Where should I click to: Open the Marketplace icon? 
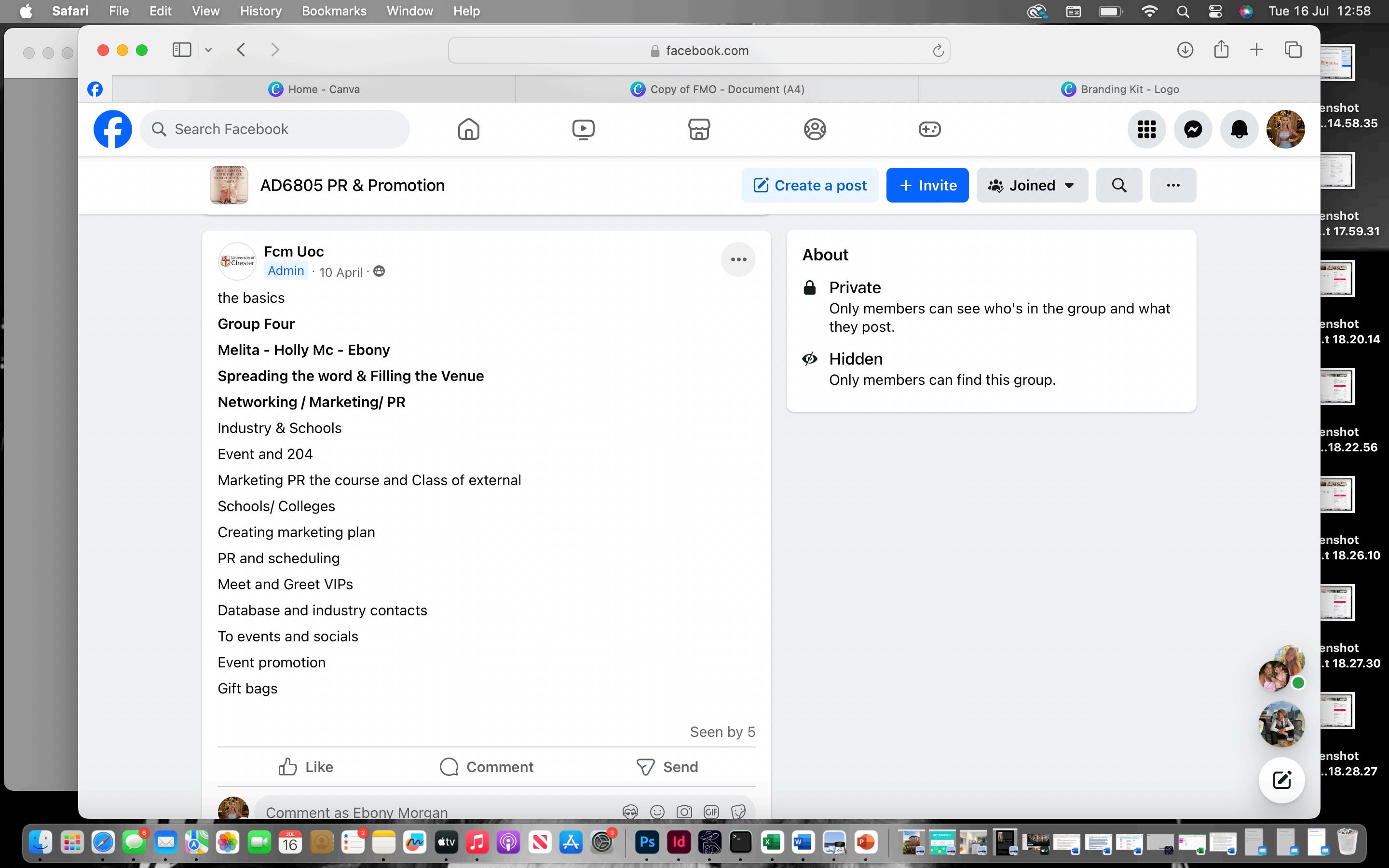(698, 129)
